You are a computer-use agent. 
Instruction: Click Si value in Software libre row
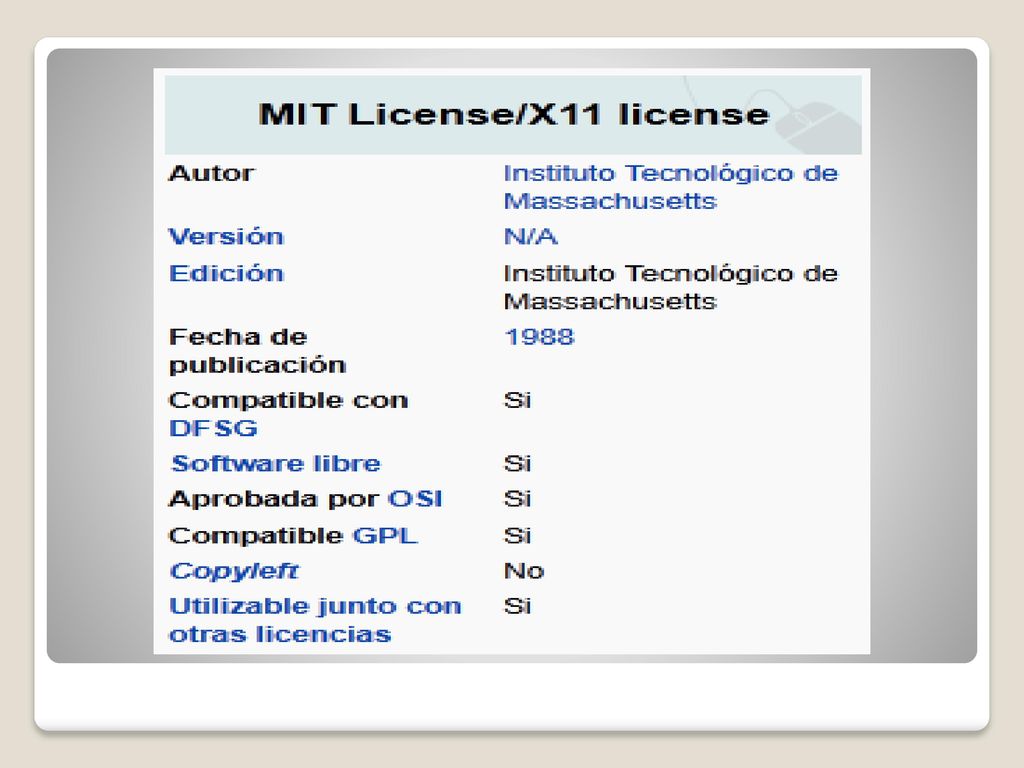point(517,463)
